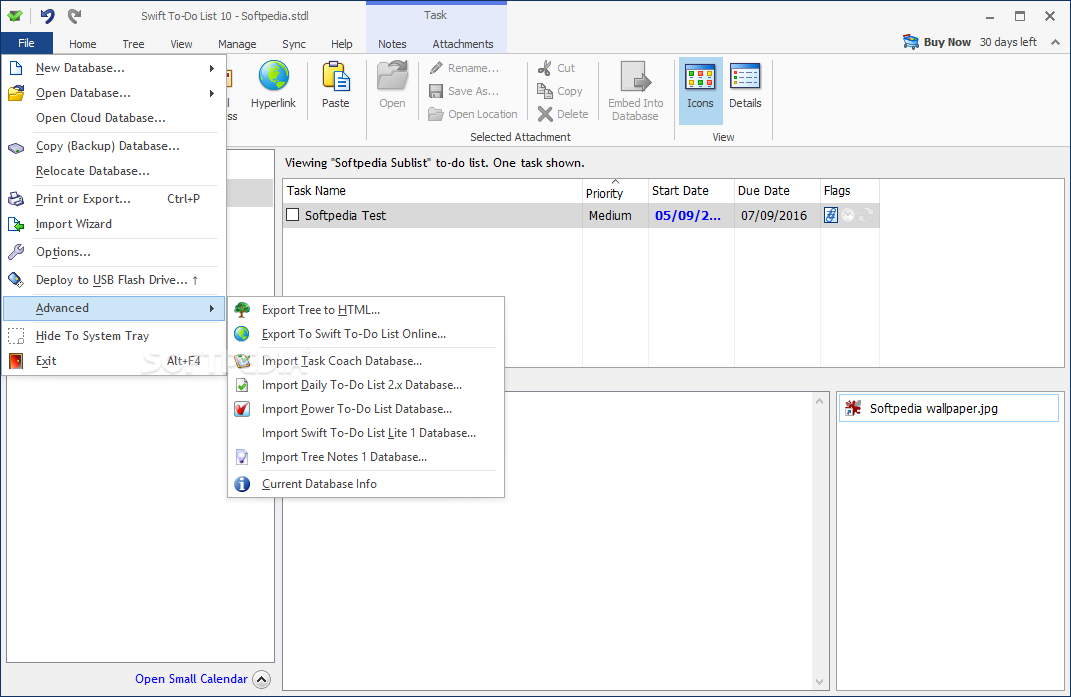Open the Help ribbon tab
Image resolution: width=1071 pixels, height=697 pixels.
pyautogui.click(x=342, y=44)
